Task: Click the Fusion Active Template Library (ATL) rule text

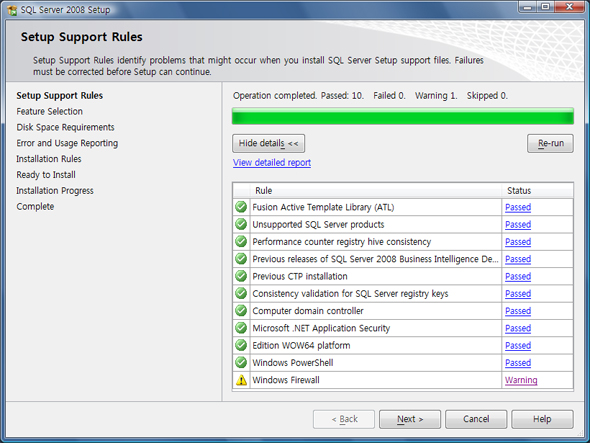Action: coord(323,207)
